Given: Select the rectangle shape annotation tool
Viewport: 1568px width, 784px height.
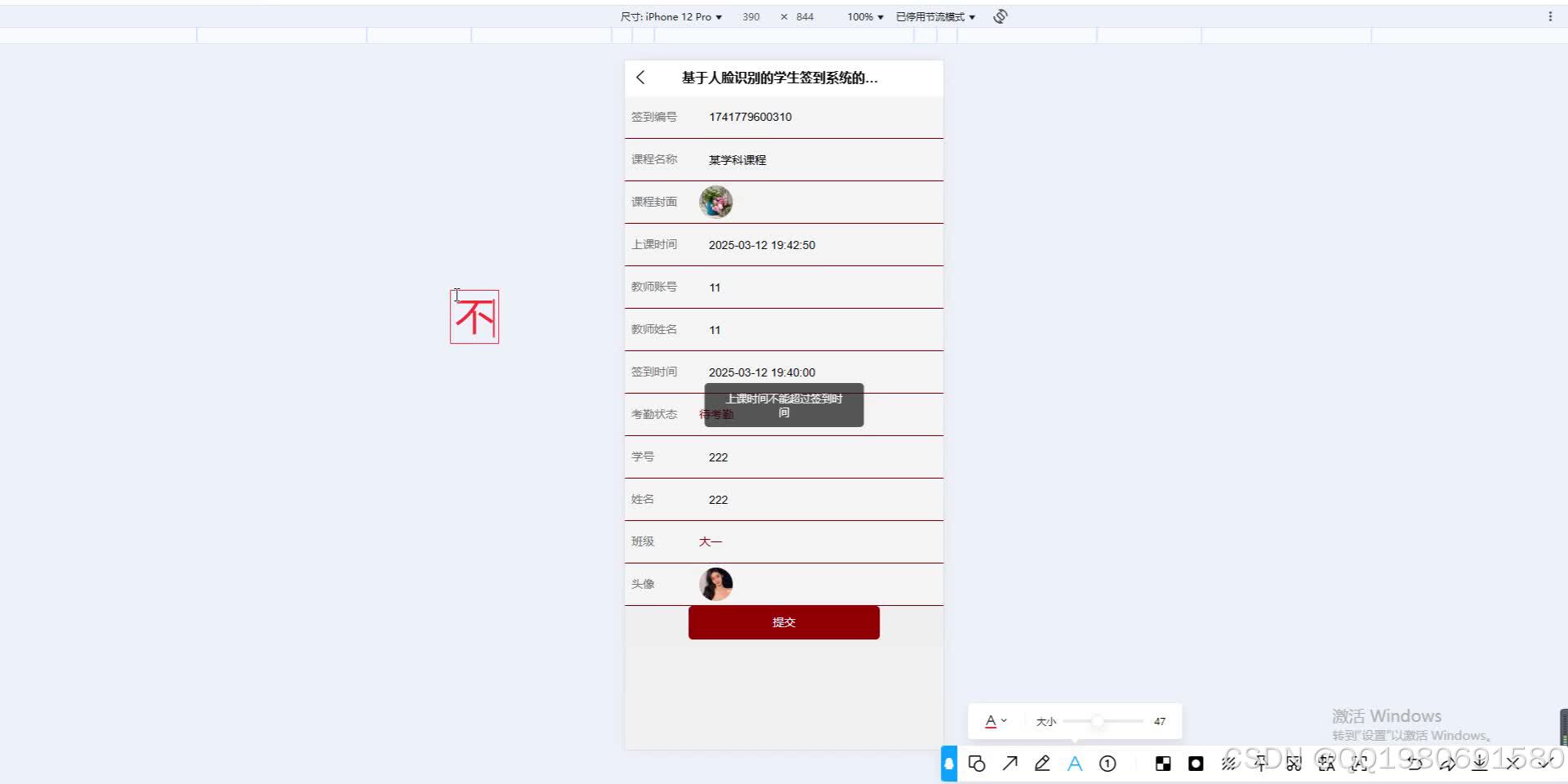Looking at the screenshot, I should (977, 764).
